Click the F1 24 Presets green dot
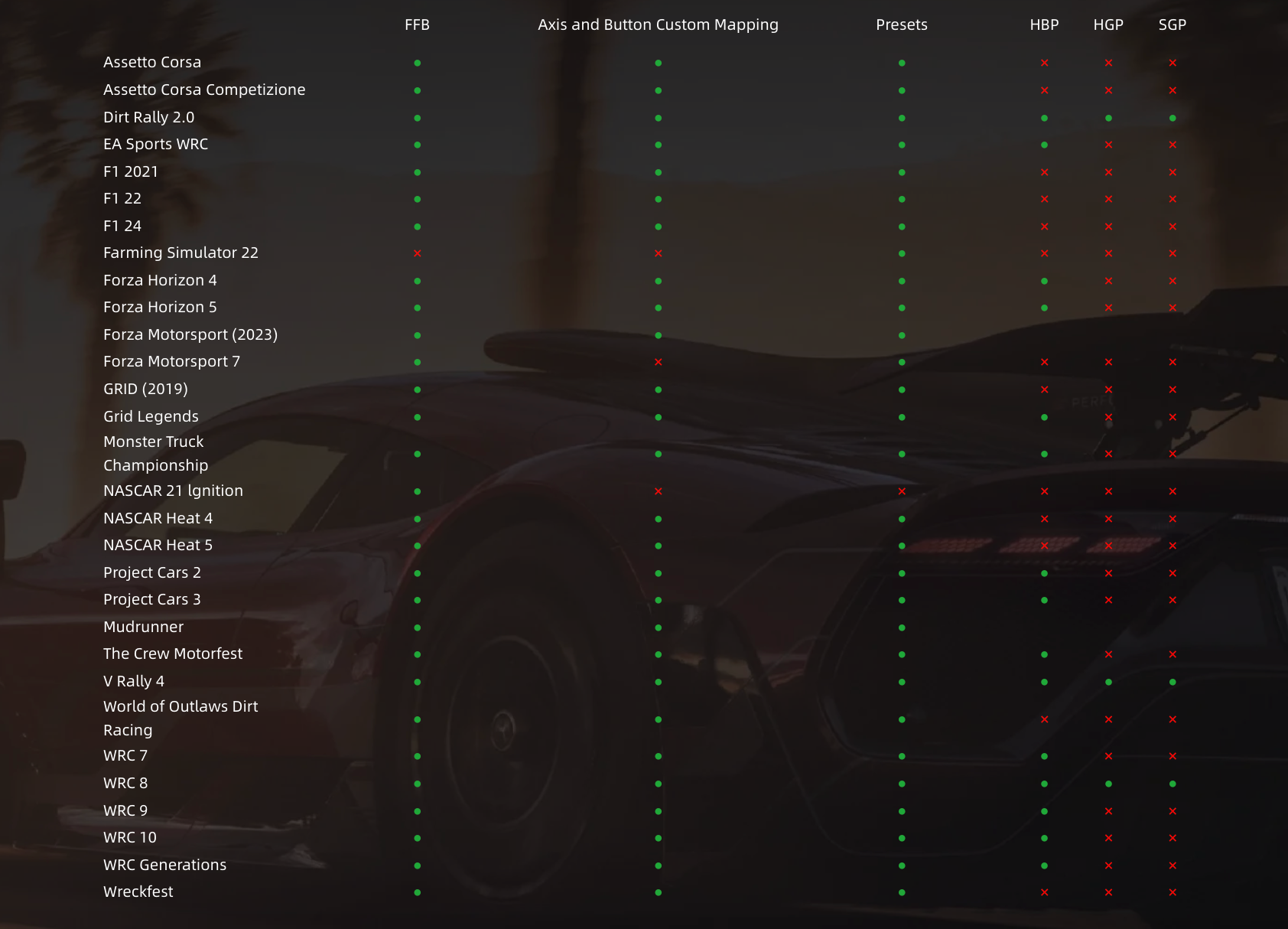1288x929 pixels. [x=902, y=227]
